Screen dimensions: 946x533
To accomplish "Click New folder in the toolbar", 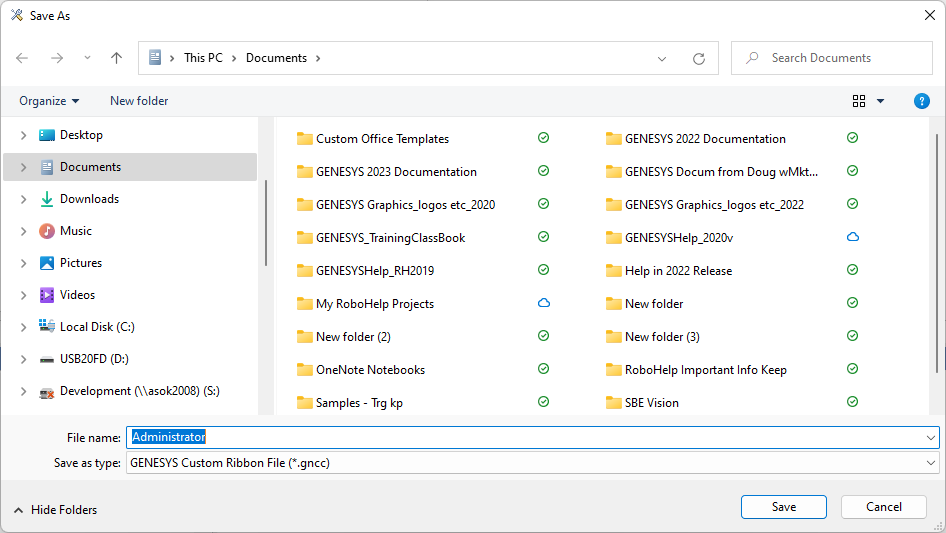I will 139,101.
